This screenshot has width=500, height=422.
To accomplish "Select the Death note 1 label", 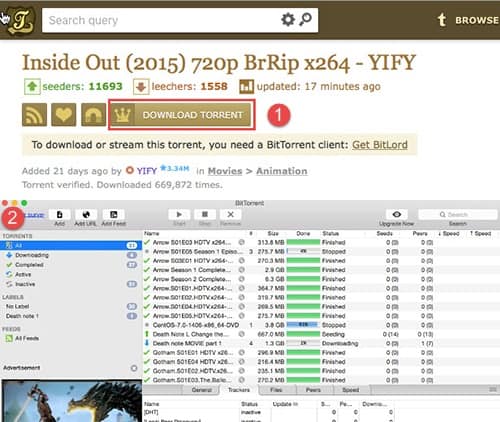I will (x=71, y=316).
